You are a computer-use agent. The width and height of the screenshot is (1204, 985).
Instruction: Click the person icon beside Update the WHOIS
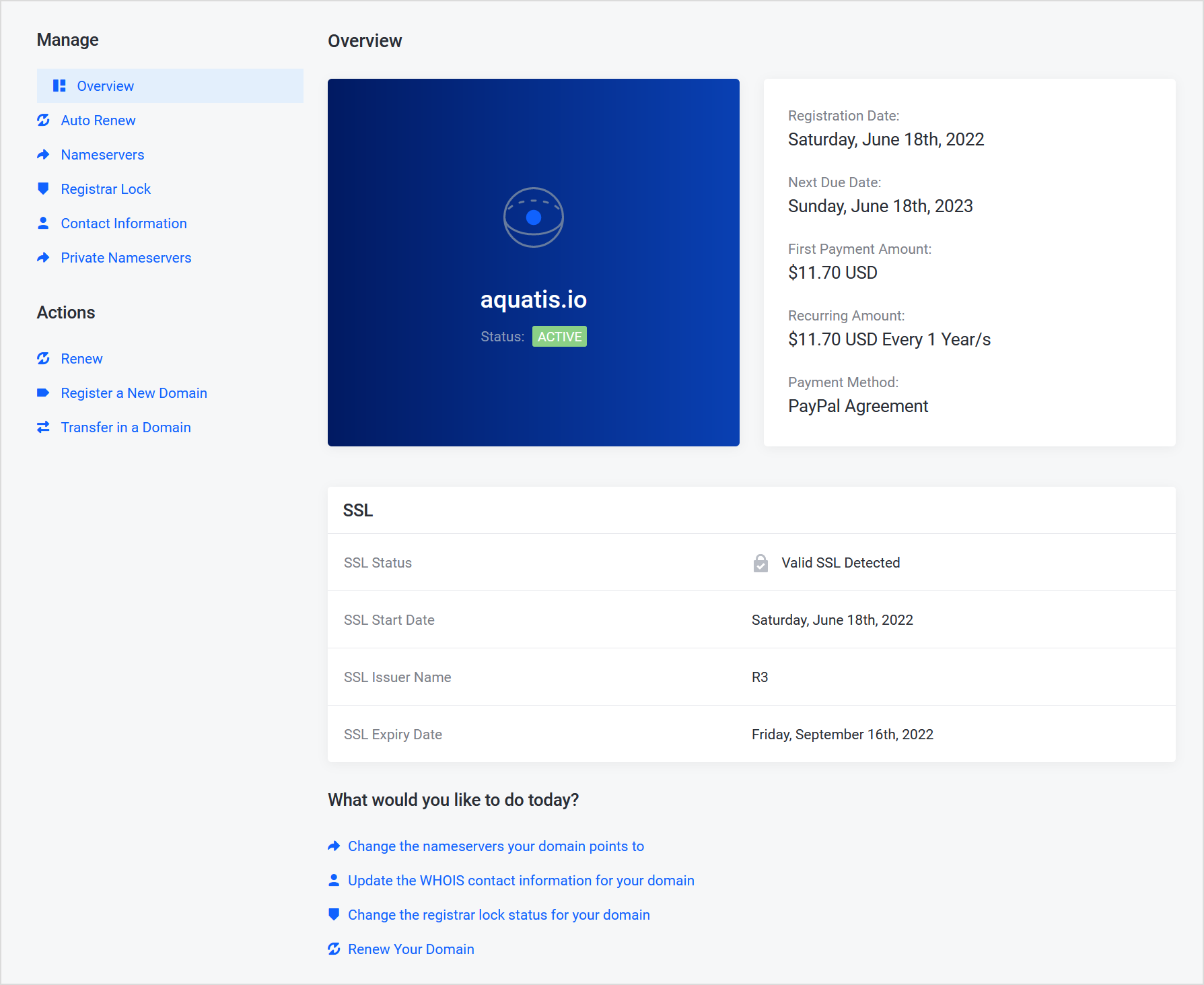[334, 880]
